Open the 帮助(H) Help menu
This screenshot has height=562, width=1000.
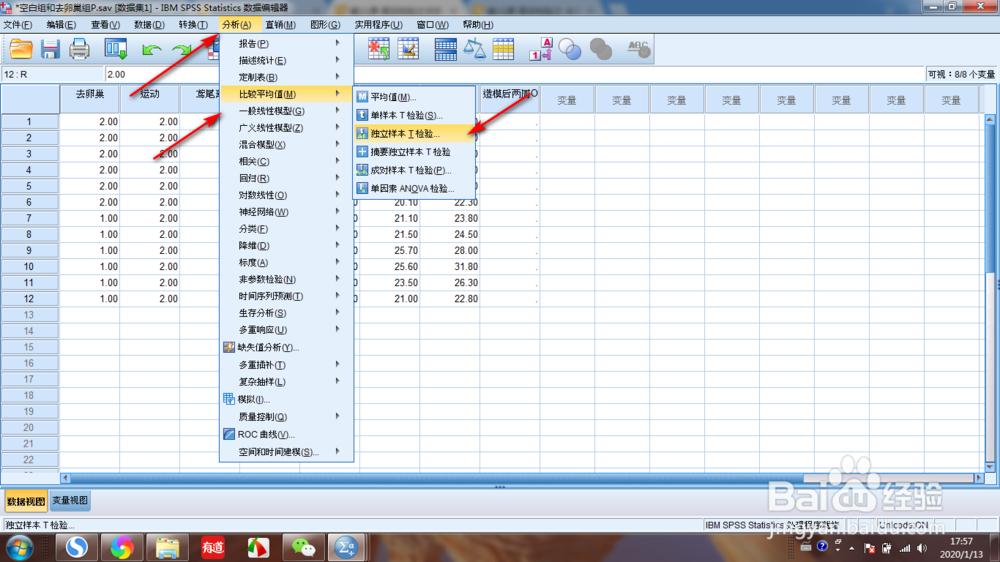478,24
